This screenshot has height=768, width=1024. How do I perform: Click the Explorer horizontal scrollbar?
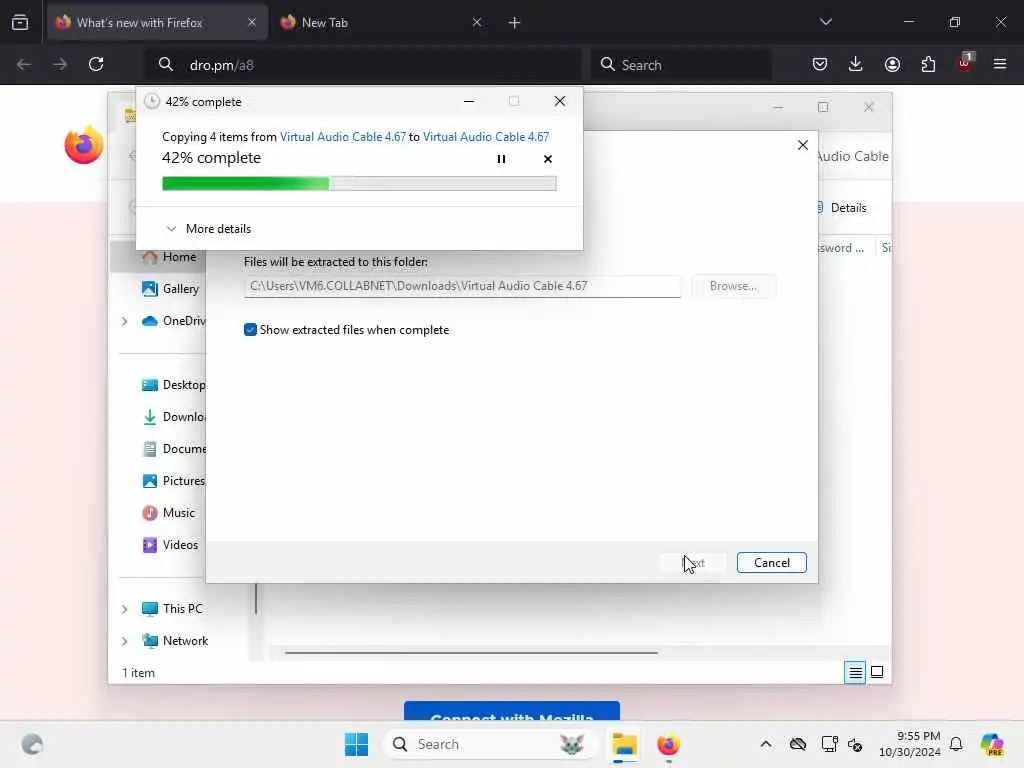pos(471,652)
